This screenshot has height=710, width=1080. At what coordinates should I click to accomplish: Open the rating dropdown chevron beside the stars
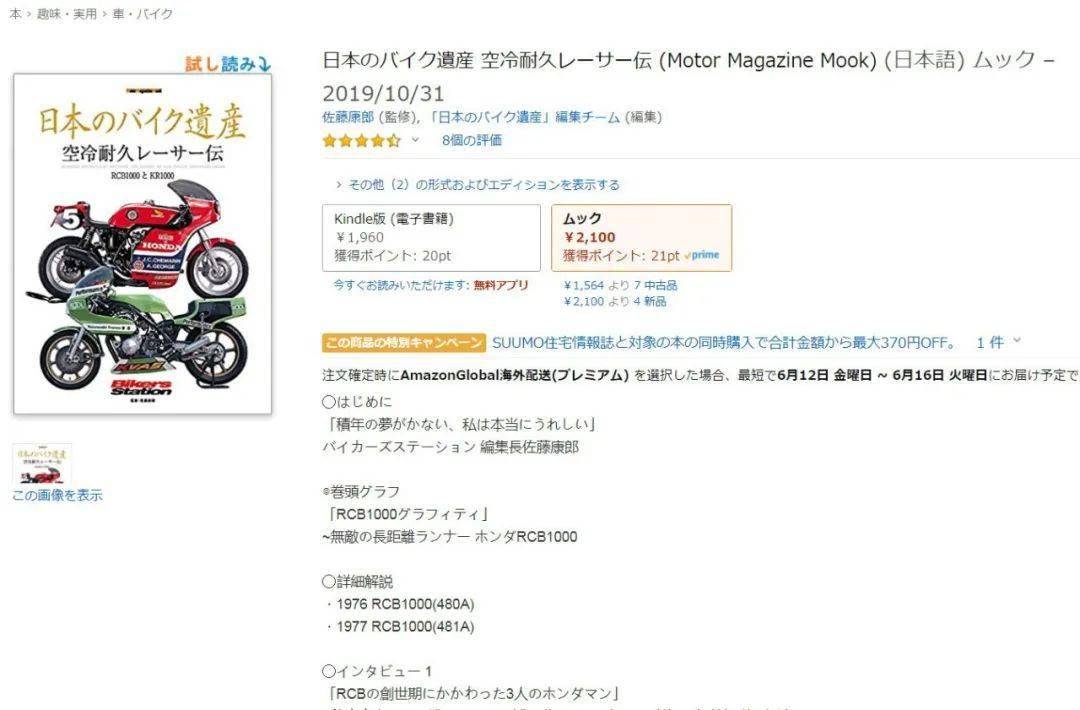tap(415, 140)
